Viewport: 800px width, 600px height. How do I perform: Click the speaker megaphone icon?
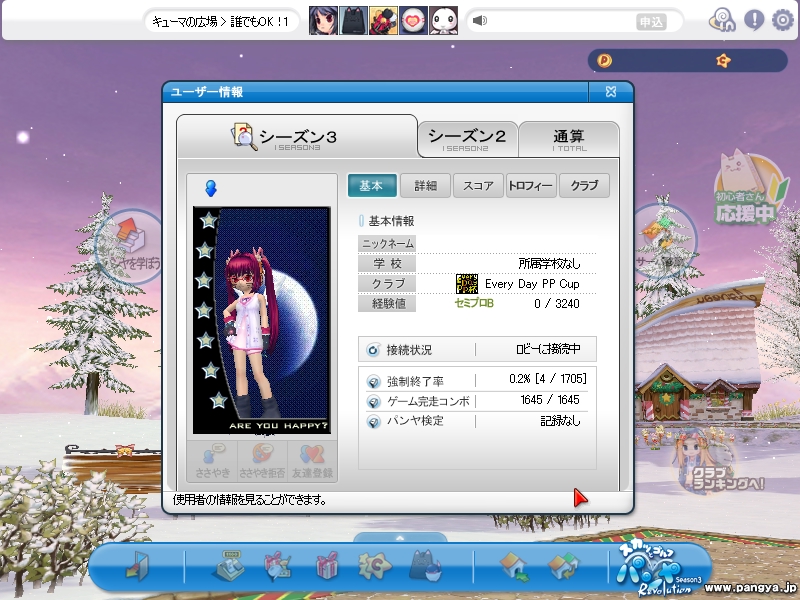[480, 21]
